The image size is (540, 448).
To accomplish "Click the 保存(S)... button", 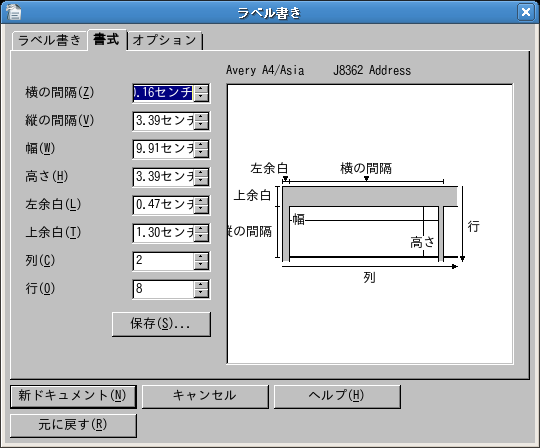I will [x=161, y=324].
